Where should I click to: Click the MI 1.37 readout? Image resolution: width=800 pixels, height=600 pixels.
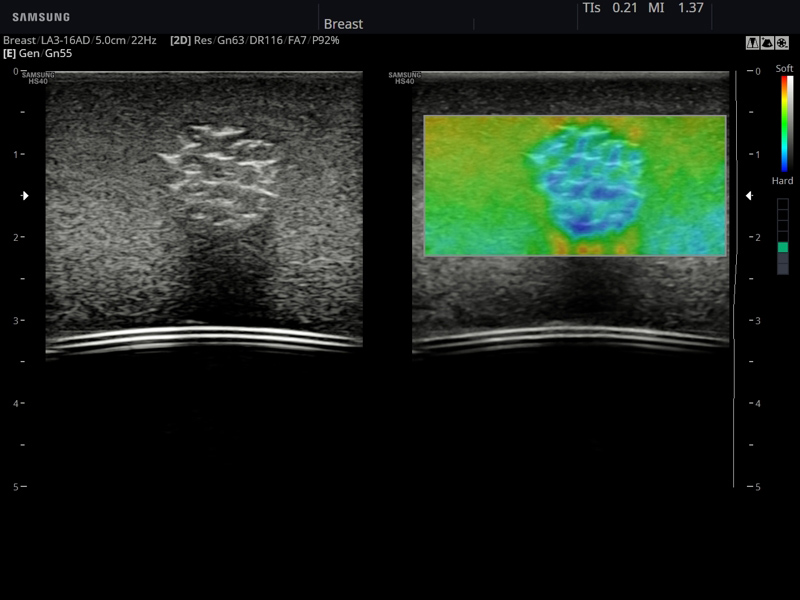point(676,8)
